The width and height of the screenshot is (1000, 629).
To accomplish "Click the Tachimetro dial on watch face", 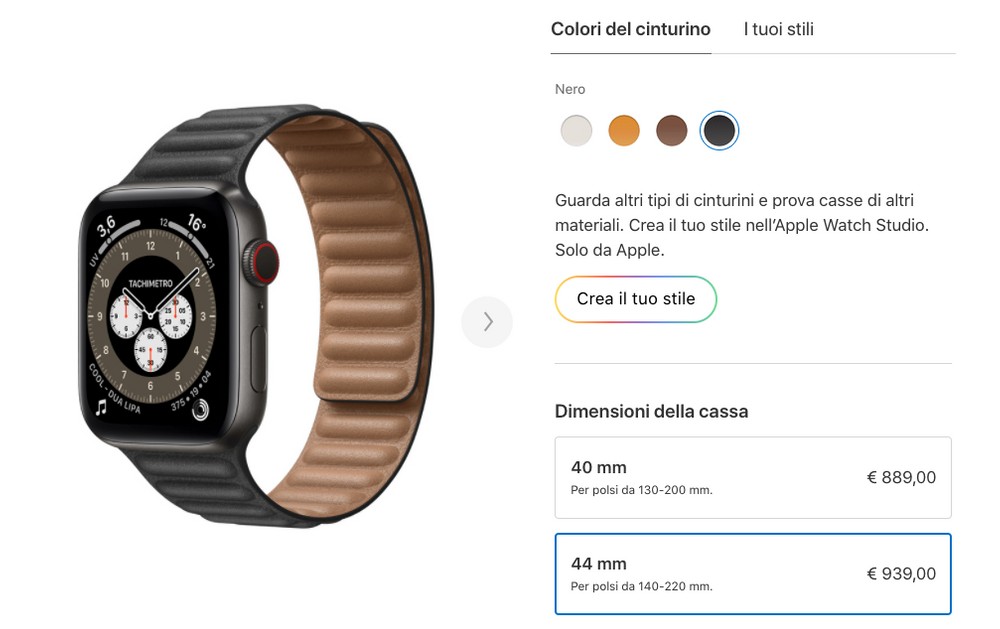I will [x=151, y=316].
